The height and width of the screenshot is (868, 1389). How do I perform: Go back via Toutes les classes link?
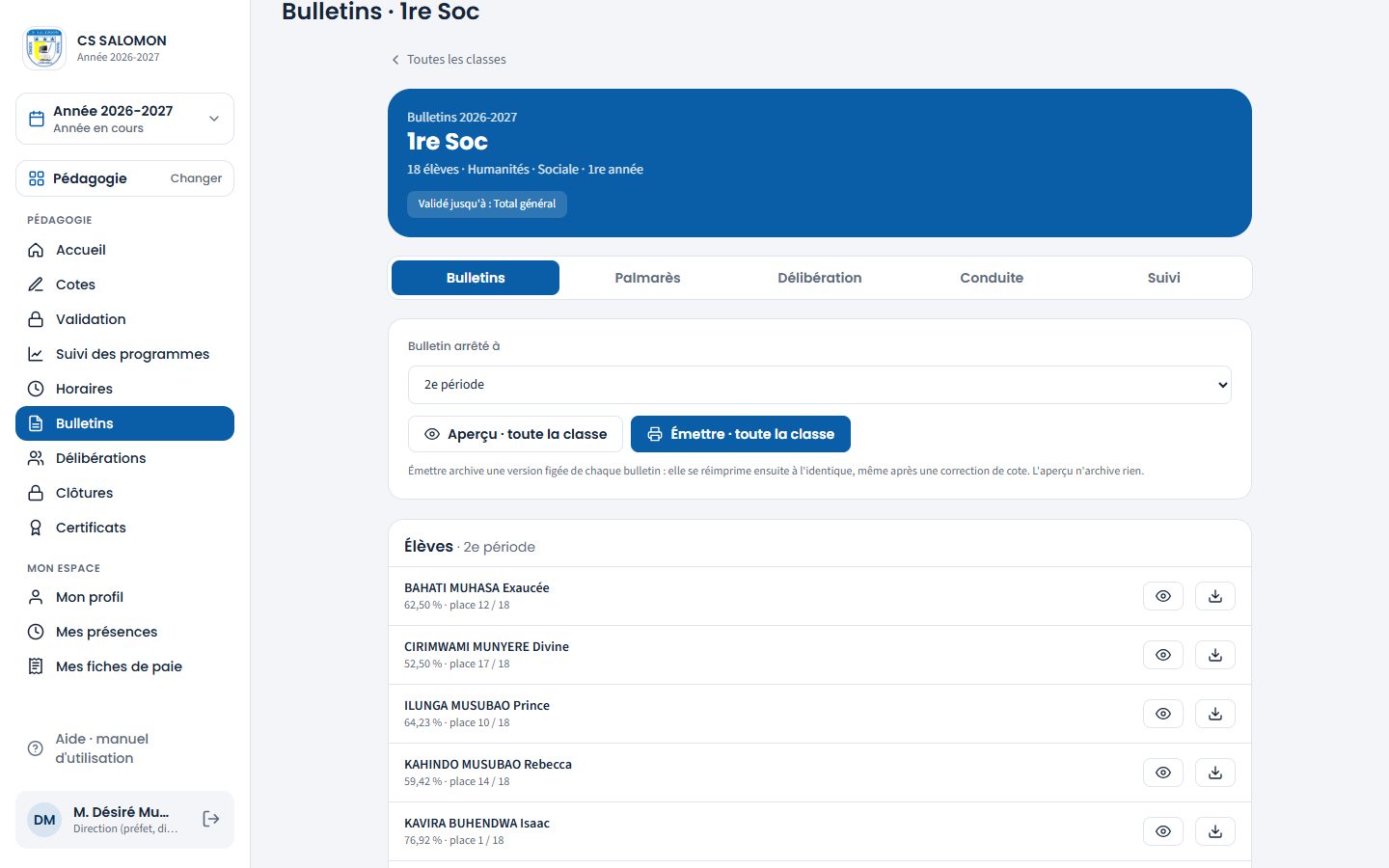[449, 60]
